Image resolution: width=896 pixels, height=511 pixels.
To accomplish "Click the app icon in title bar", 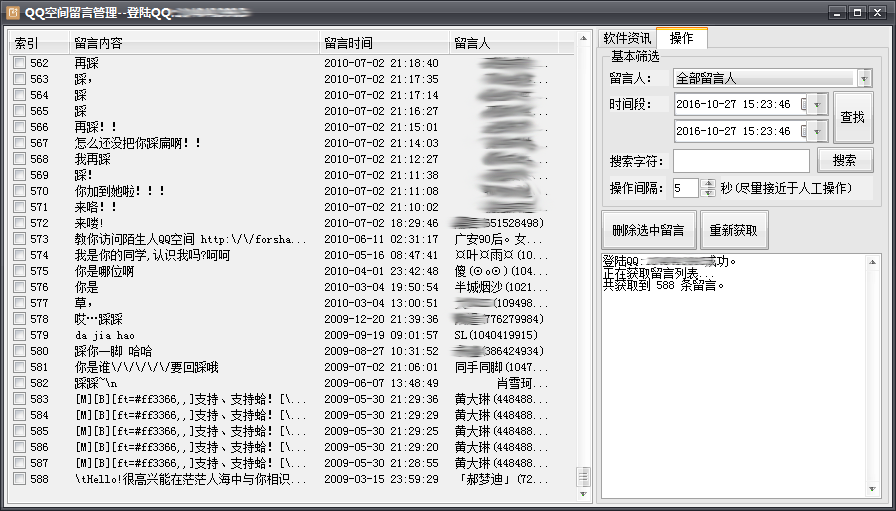I will coord(13,12).
